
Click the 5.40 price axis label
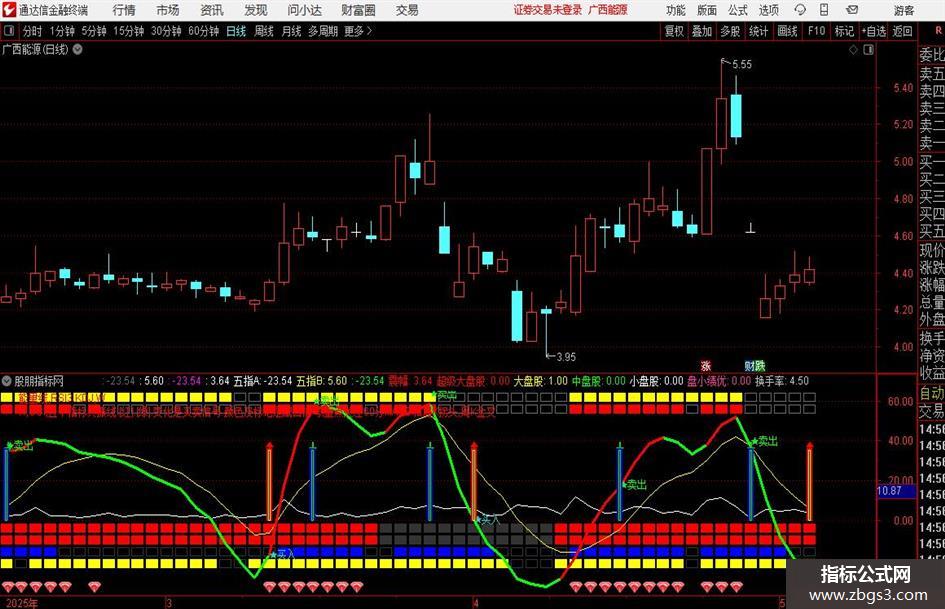pos(903,88)
